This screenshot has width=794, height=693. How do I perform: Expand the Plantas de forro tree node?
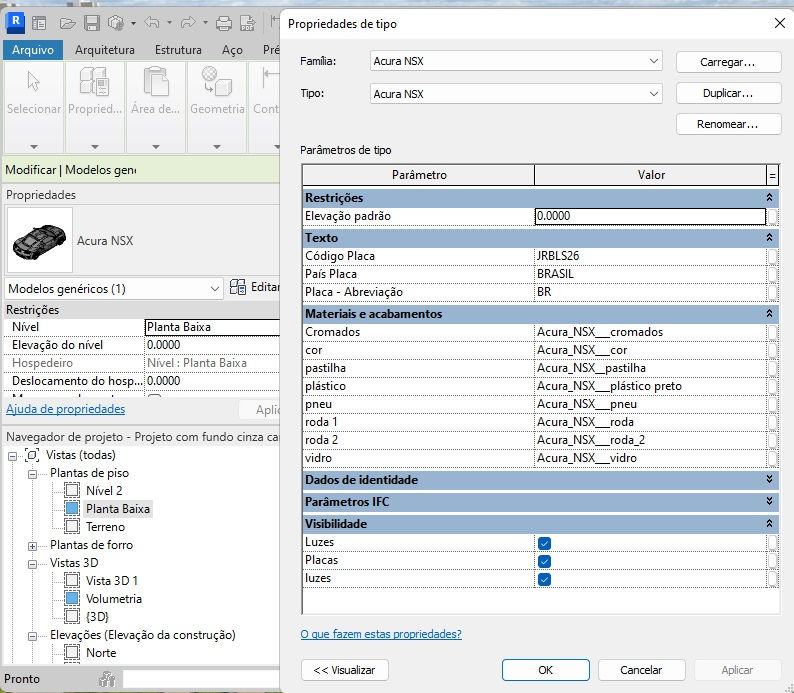(x=33, y=546)
